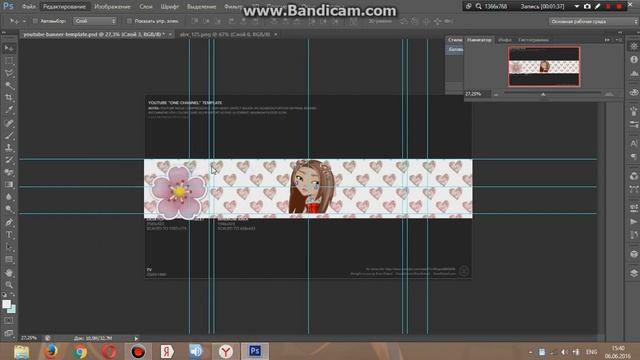
Task: Open the Файл menu
Action: [x=29, y=7]
